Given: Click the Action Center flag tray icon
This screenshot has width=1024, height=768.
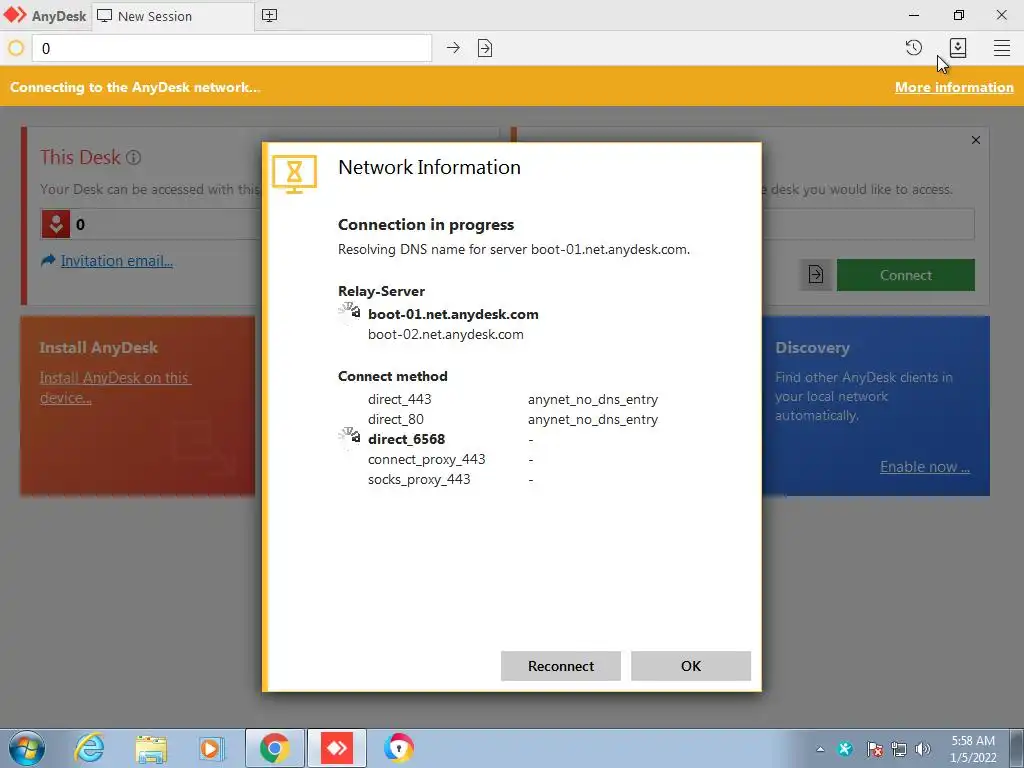Looking at the screenshot, I should (874, 748).
